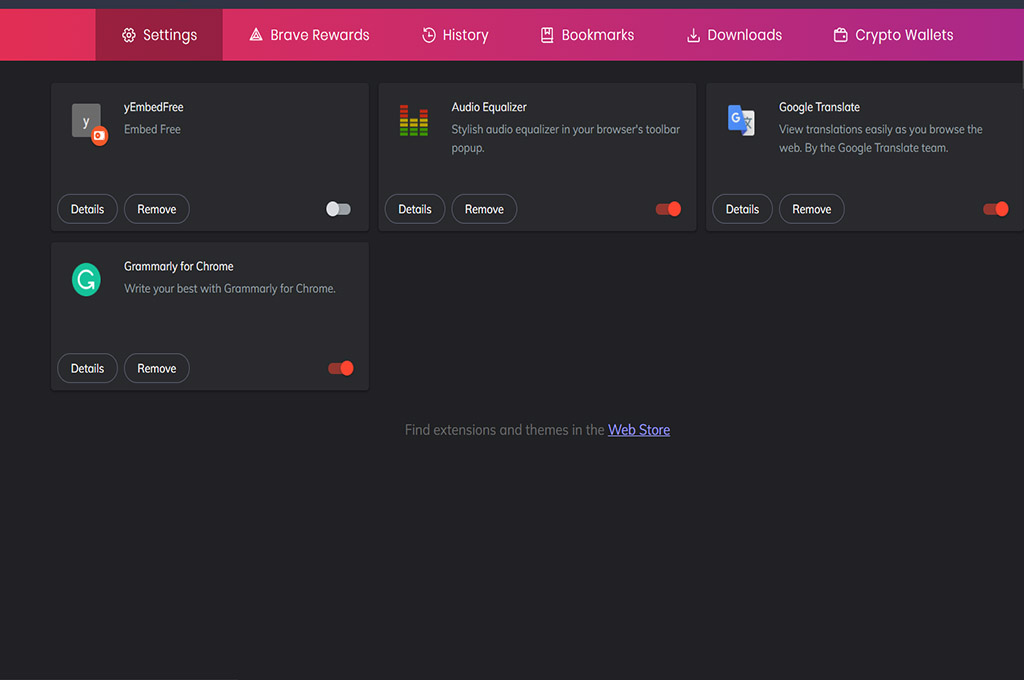Select the Audio Equalizer title text
Viewport: 1024px width, 680px height.
[x=489, y=107]
